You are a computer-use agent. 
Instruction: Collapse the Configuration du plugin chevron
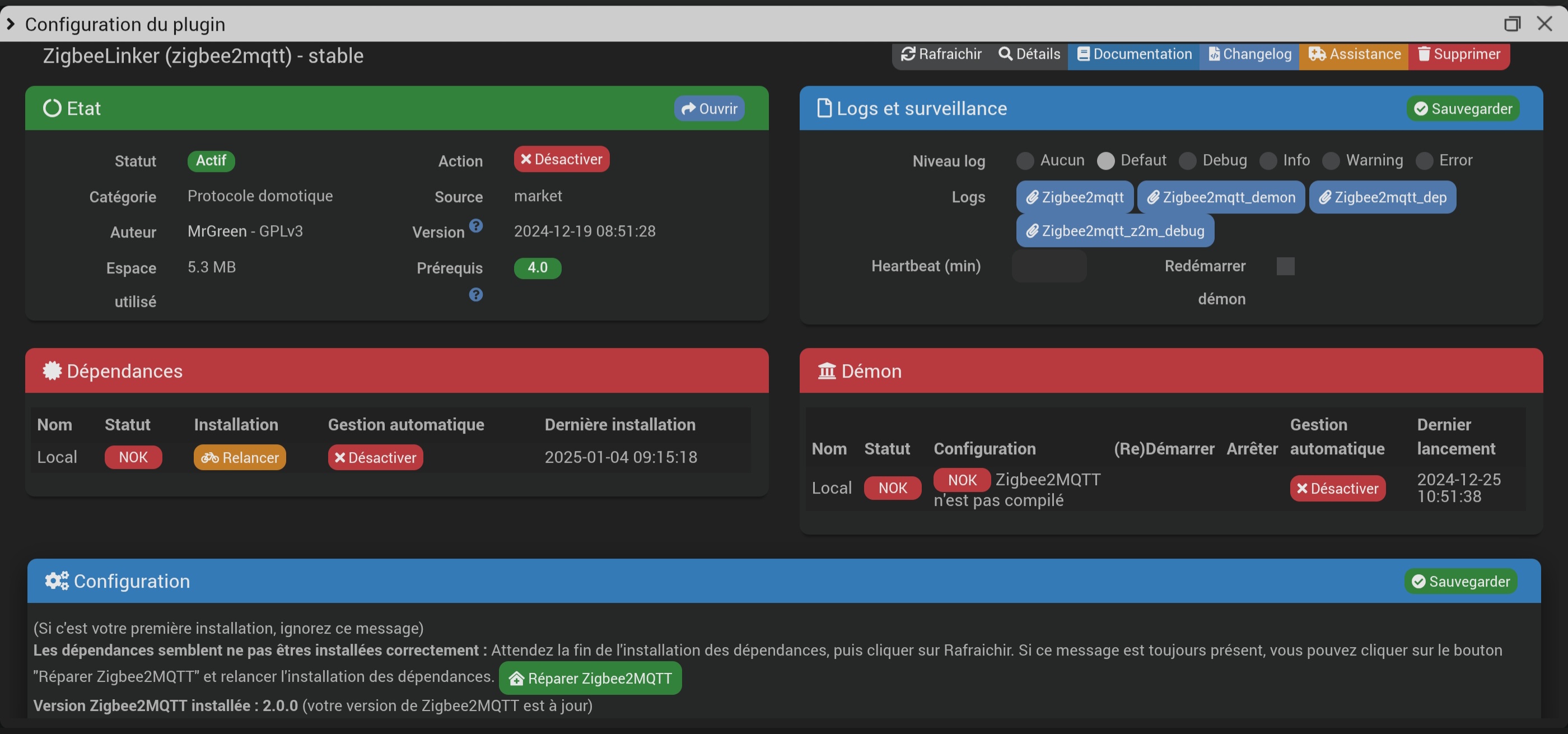click(10, 24)
